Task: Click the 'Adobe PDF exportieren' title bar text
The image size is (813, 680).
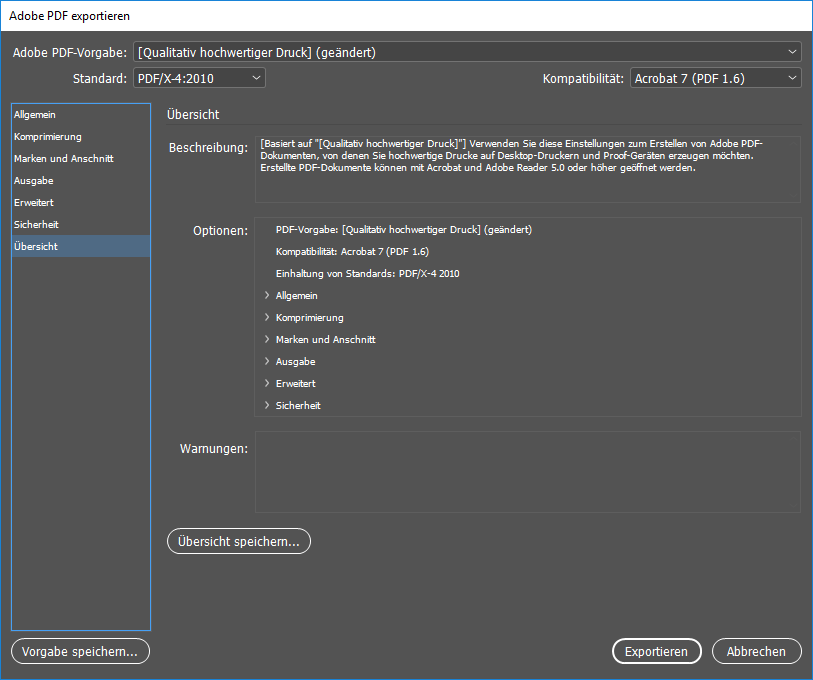Action: [x=69, y=16]
